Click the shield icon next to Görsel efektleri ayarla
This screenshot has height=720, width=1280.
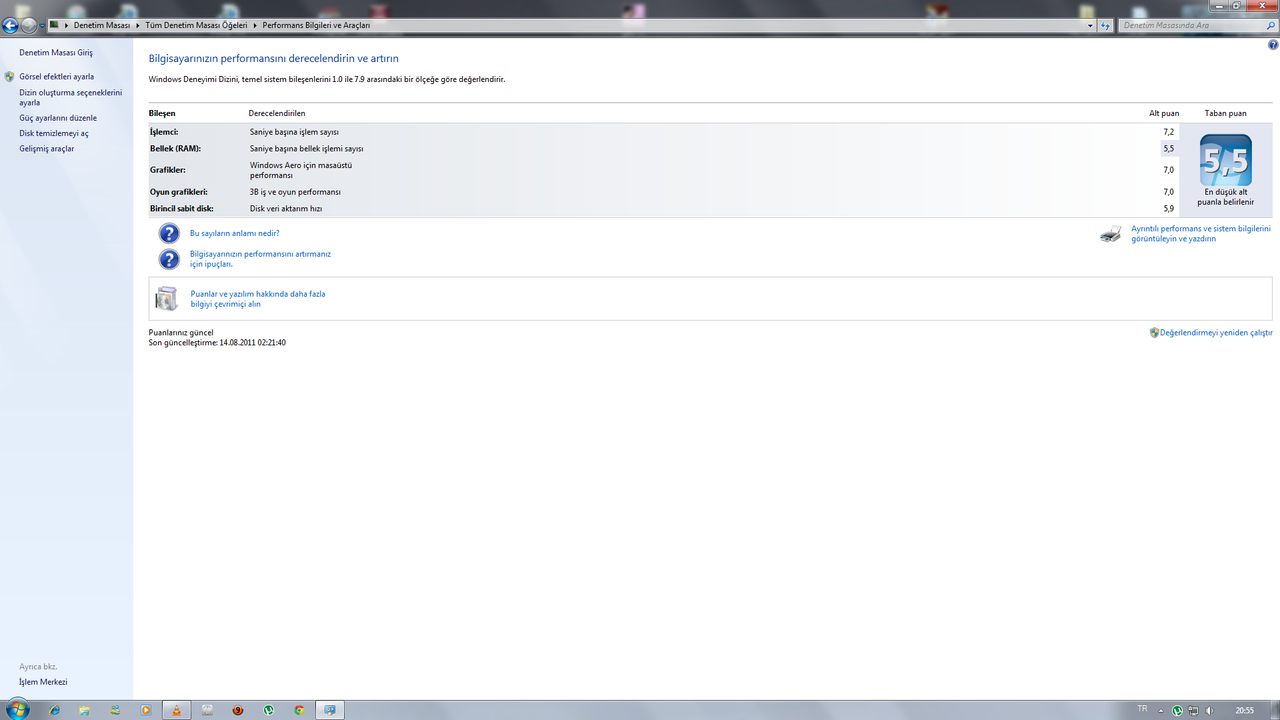click(9, 76)
